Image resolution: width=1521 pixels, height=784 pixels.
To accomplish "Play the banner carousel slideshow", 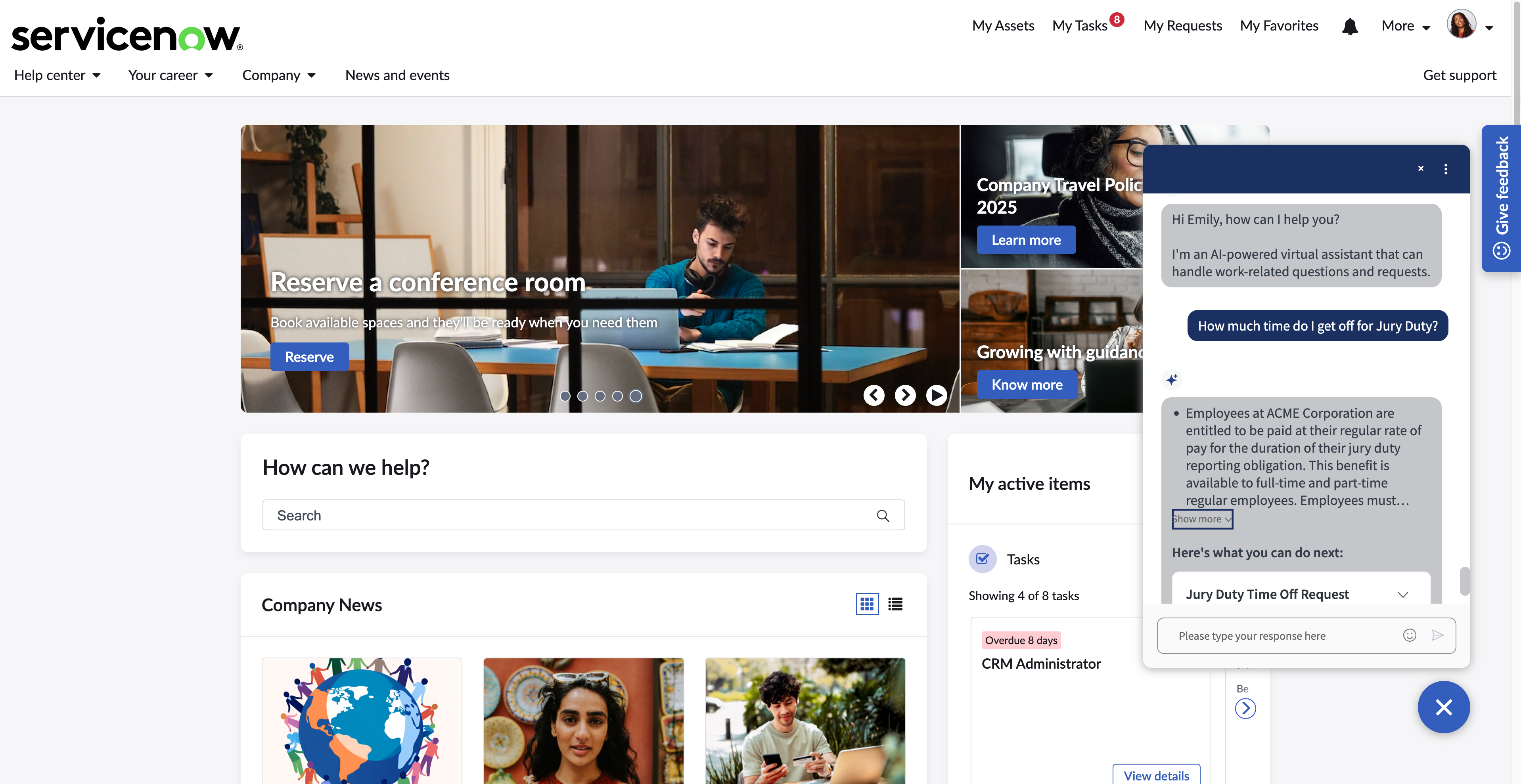I will point(936,395).
